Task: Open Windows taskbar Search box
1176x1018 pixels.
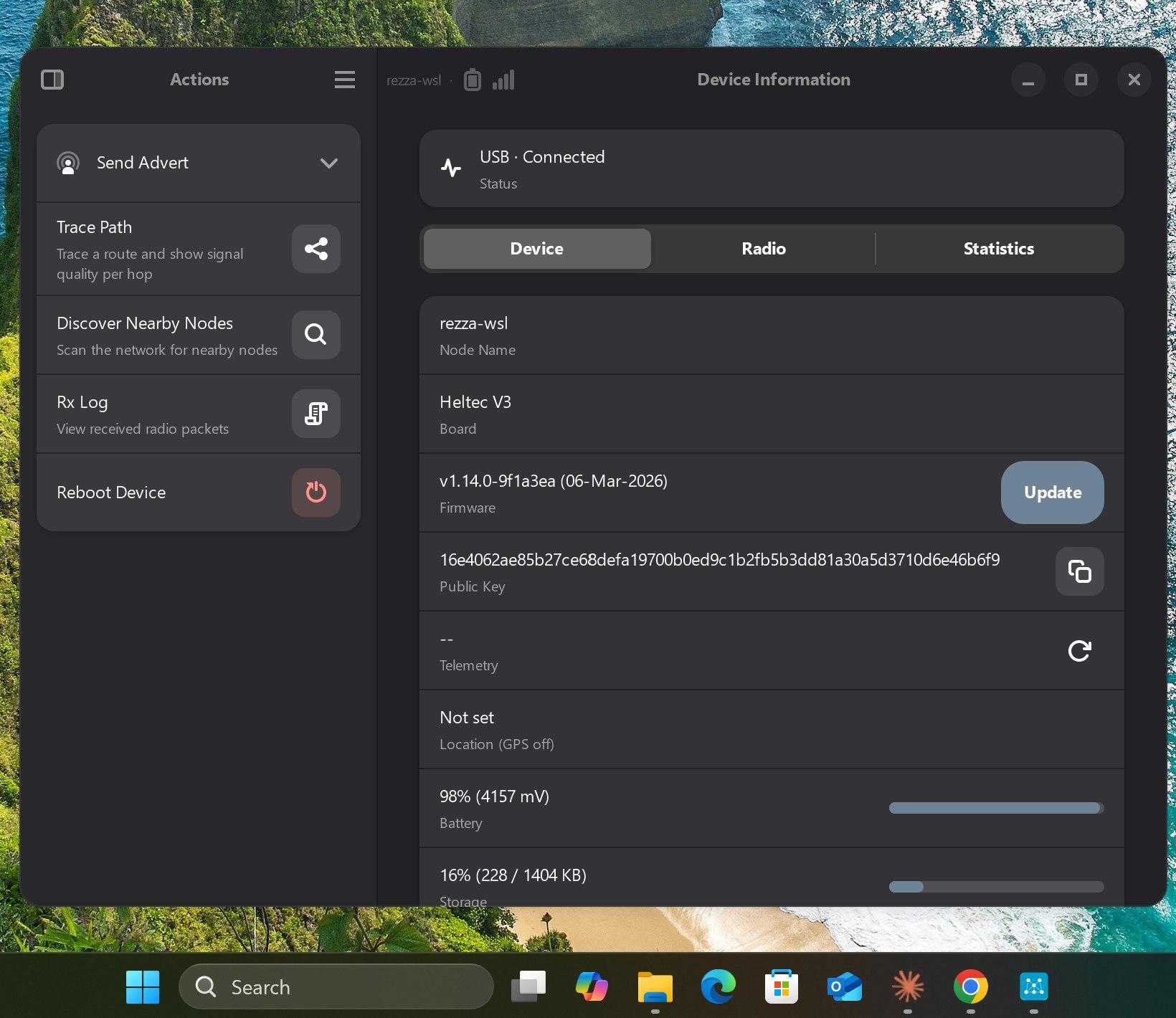Action: point(336,987)
